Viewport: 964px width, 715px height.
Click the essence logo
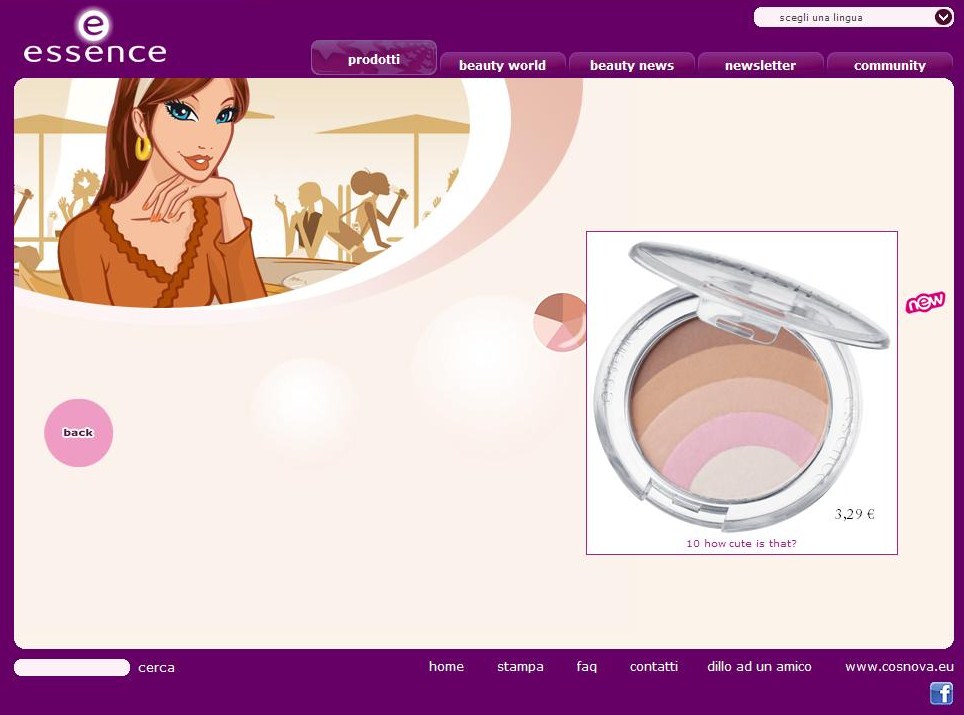coord(95,36)
